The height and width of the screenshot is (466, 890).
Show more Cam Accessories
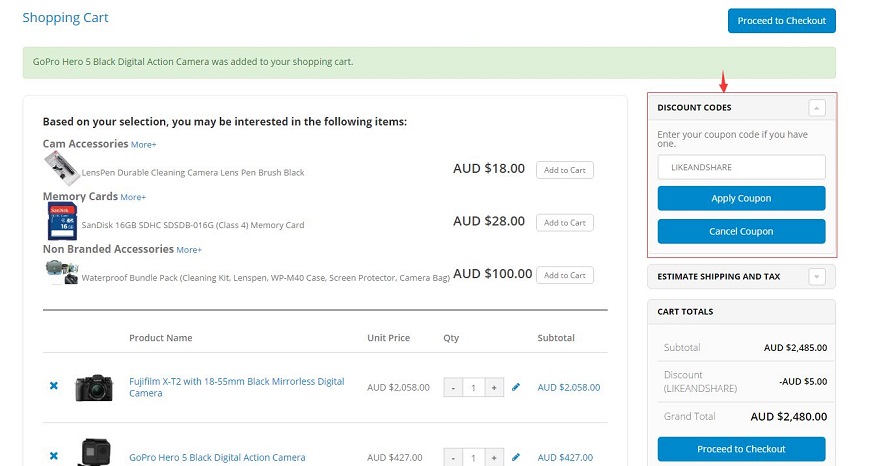click(x=144, y=145)
